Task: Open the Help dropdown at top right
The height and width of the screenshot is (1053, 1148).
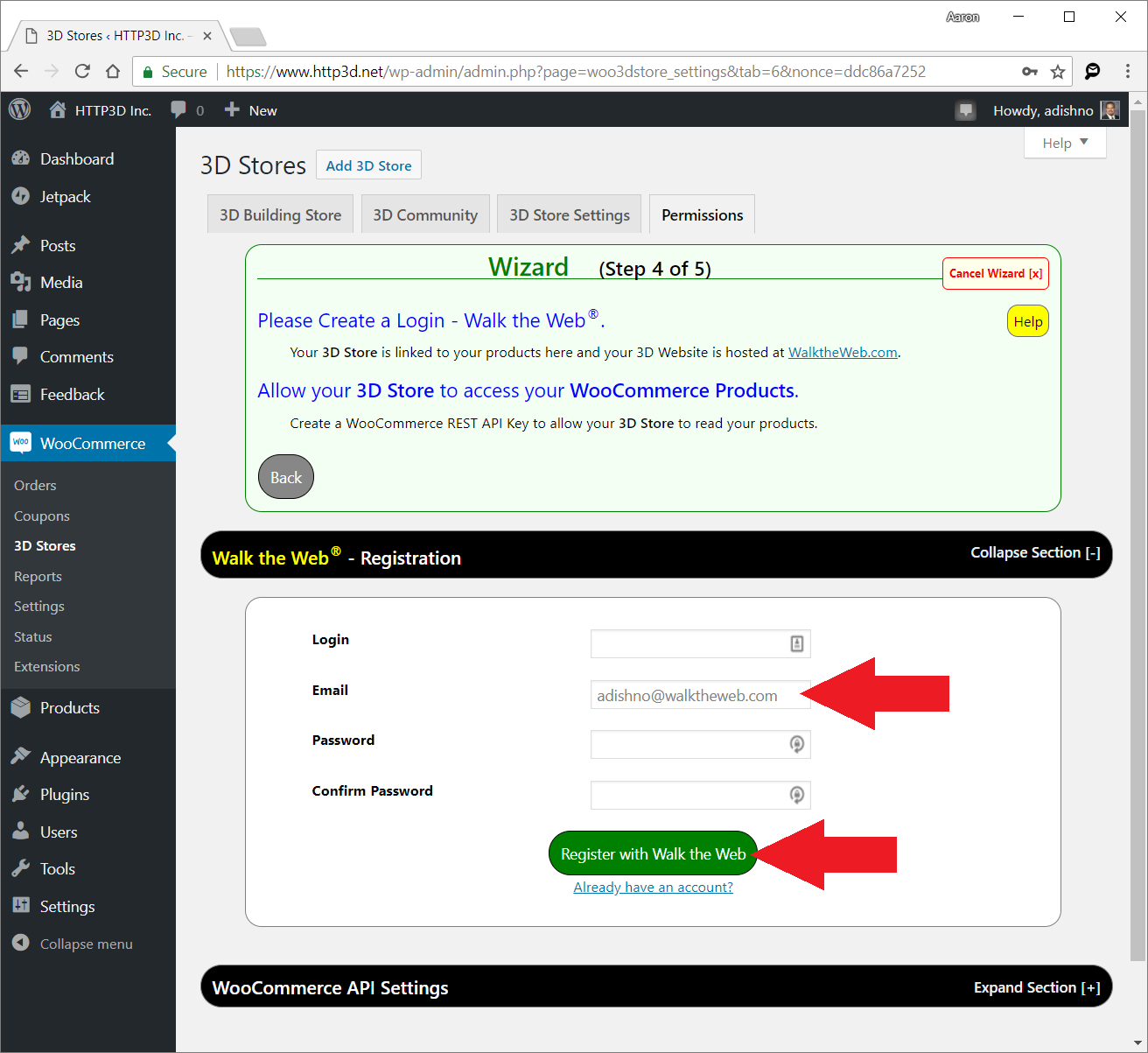Action: (x=1065, y=143)
